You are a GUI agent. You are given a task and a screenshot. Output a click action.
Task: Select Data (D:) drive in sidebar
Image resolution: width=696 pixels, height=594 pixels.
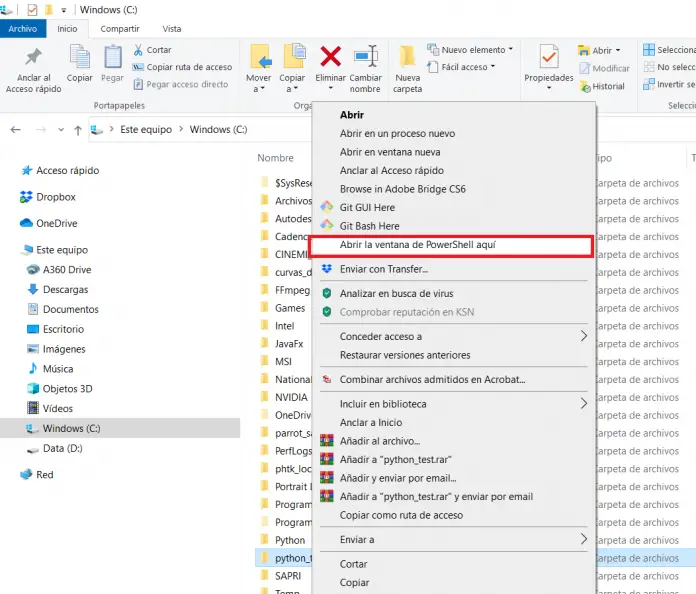pos(62,449)
